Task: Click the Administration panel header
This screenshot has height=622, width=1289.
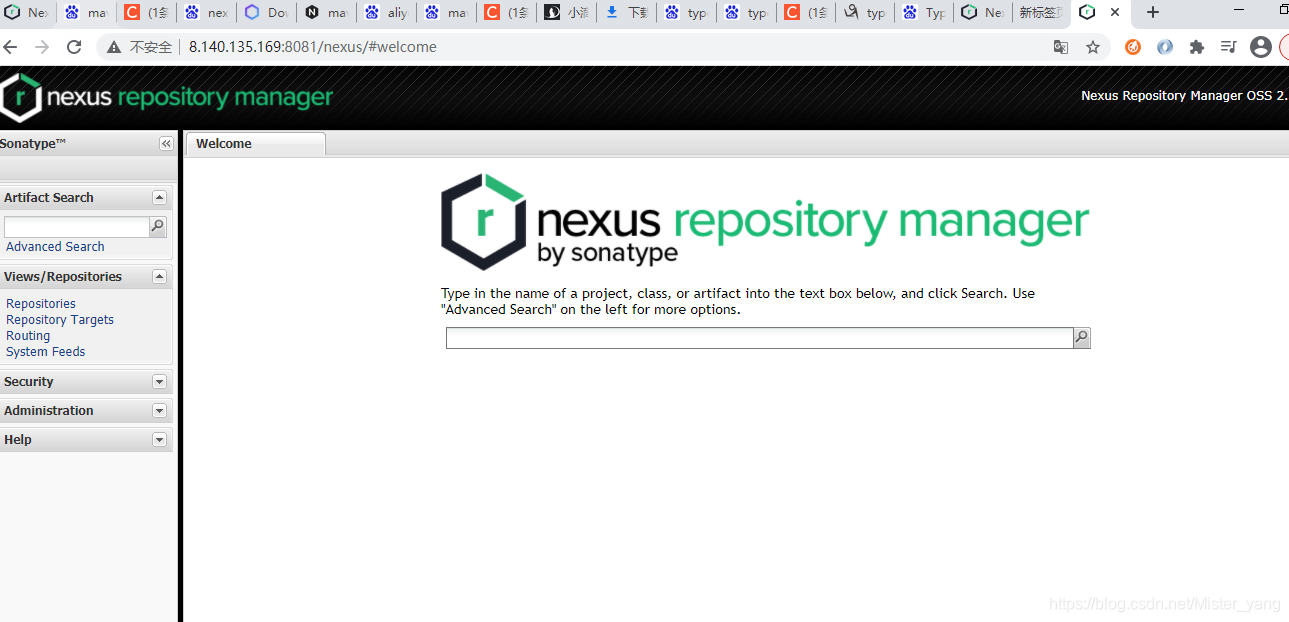Action: tap(86, 411)
